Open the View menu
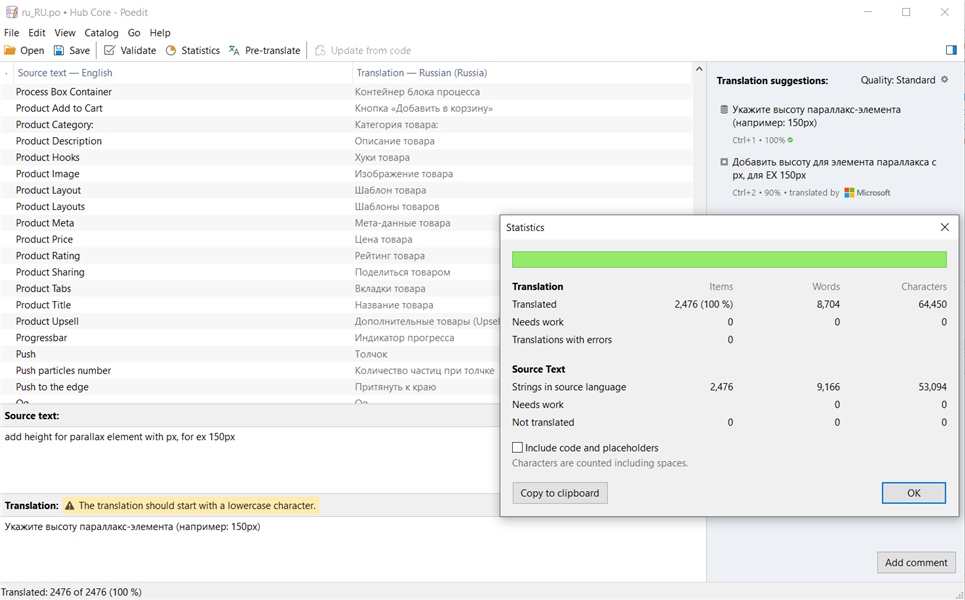965x600 pixels. 65,33
